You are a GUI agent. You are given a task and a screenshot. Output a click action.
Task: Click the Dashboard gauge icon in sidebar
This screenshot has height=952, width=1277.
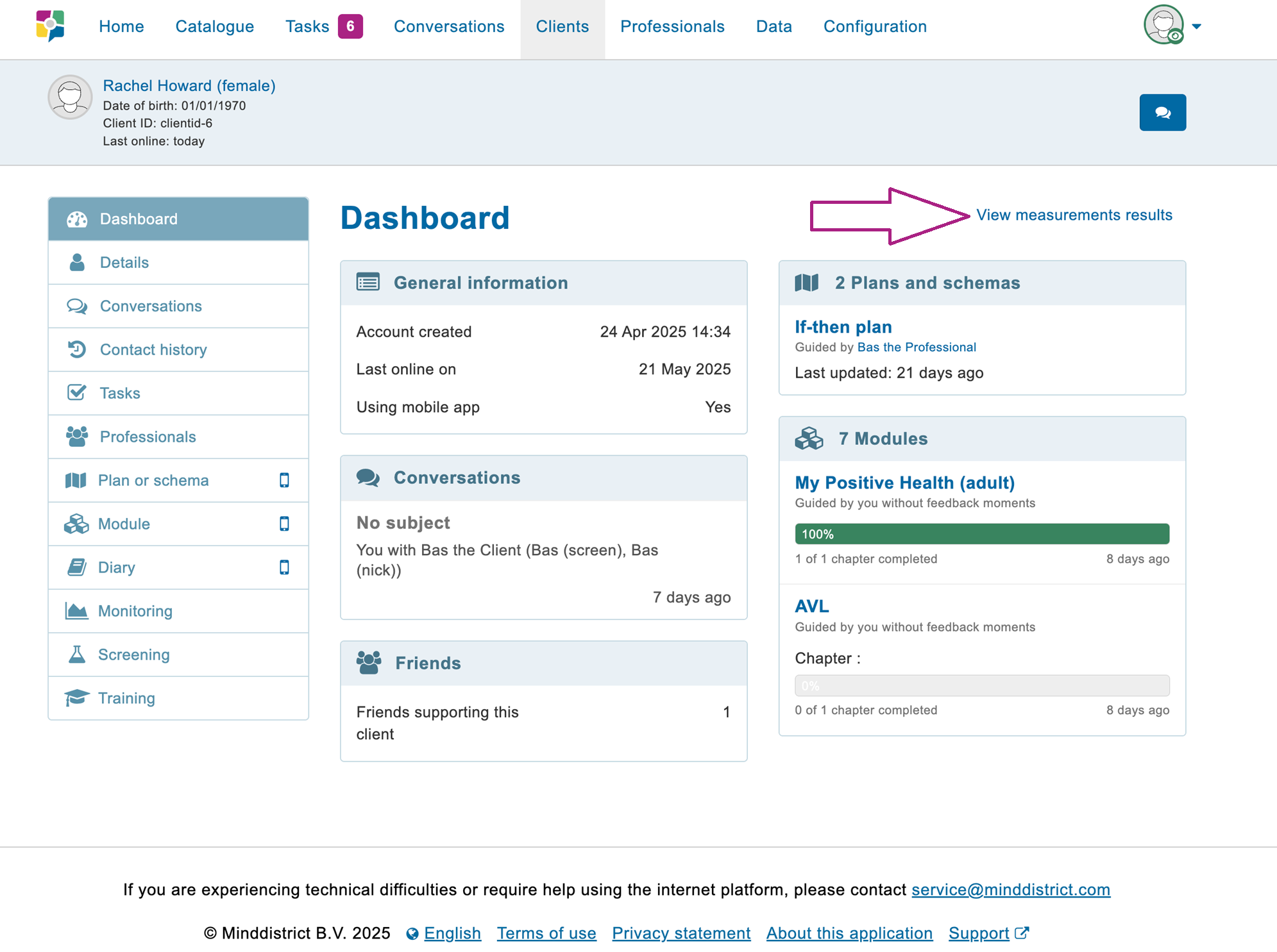[77, 219]
